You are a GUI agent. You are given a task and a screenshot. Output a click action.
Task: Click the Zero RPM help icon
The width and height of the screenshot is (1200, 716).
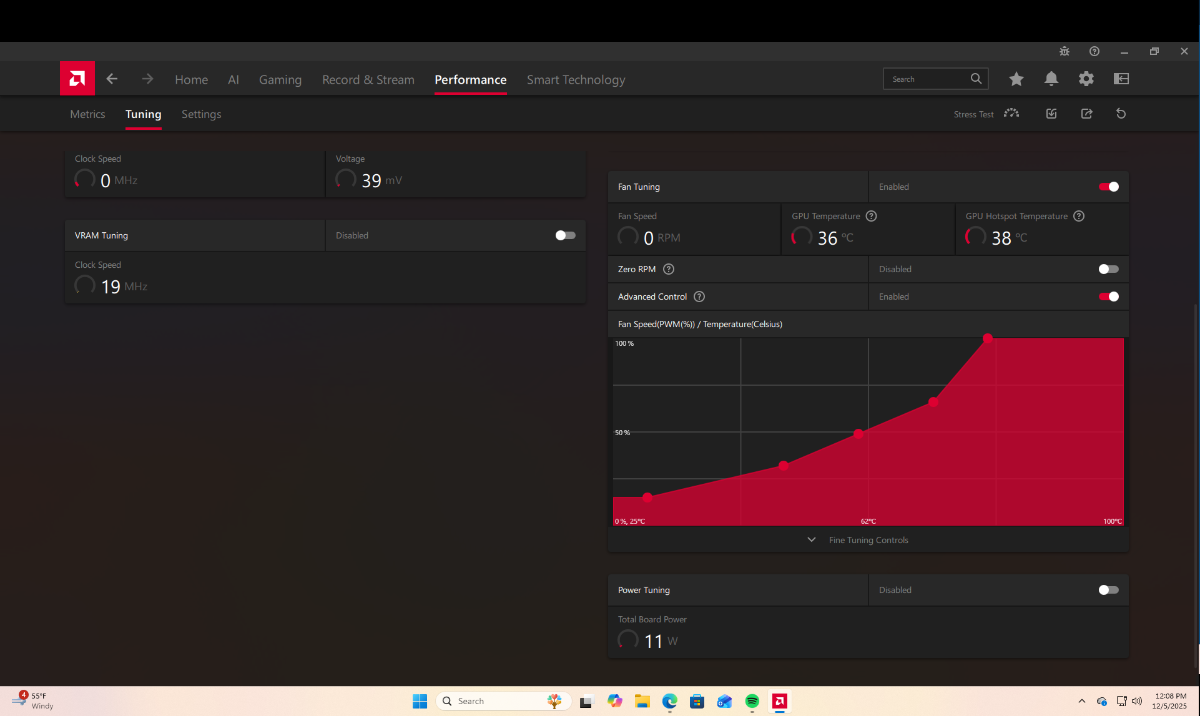click(x=669, y=269)
